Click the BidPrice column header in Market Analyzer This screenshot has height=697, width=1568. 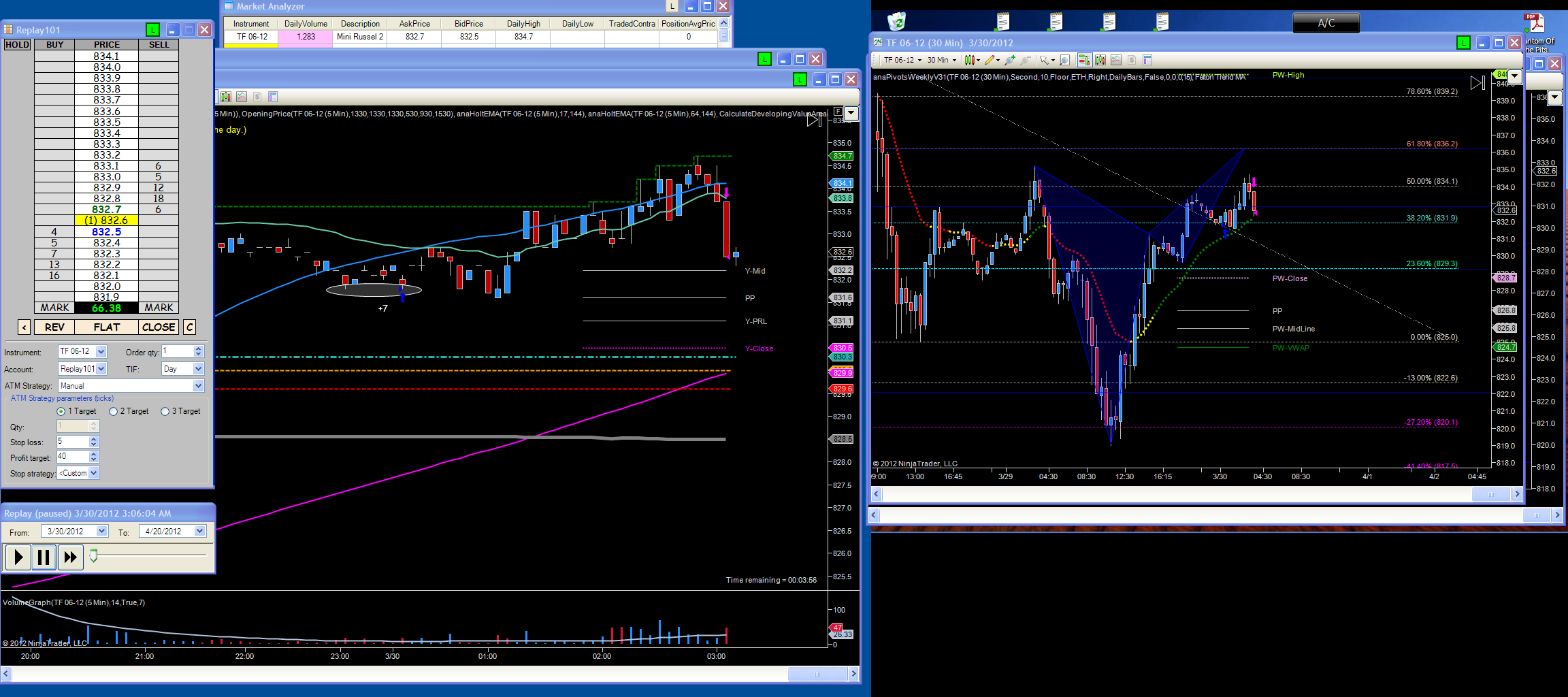point(469,24)
